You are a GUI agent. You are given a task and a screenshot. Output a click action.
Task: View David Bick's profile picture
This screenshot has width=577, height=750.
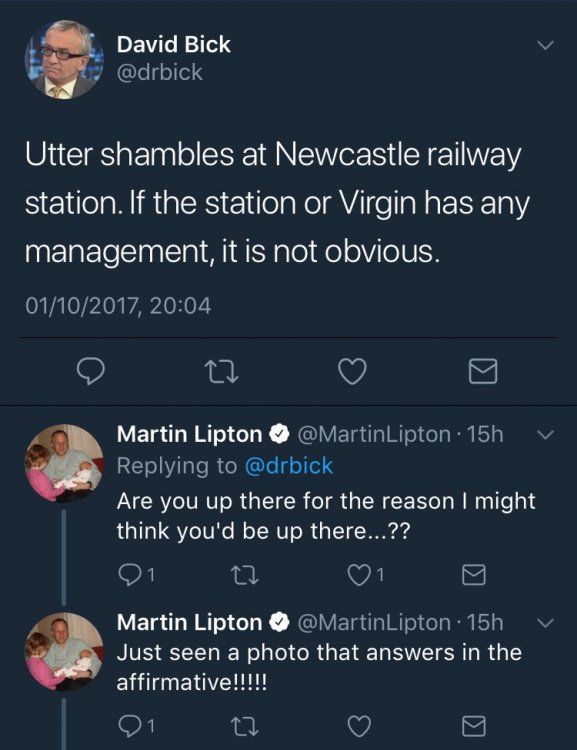tap(64, 59)
